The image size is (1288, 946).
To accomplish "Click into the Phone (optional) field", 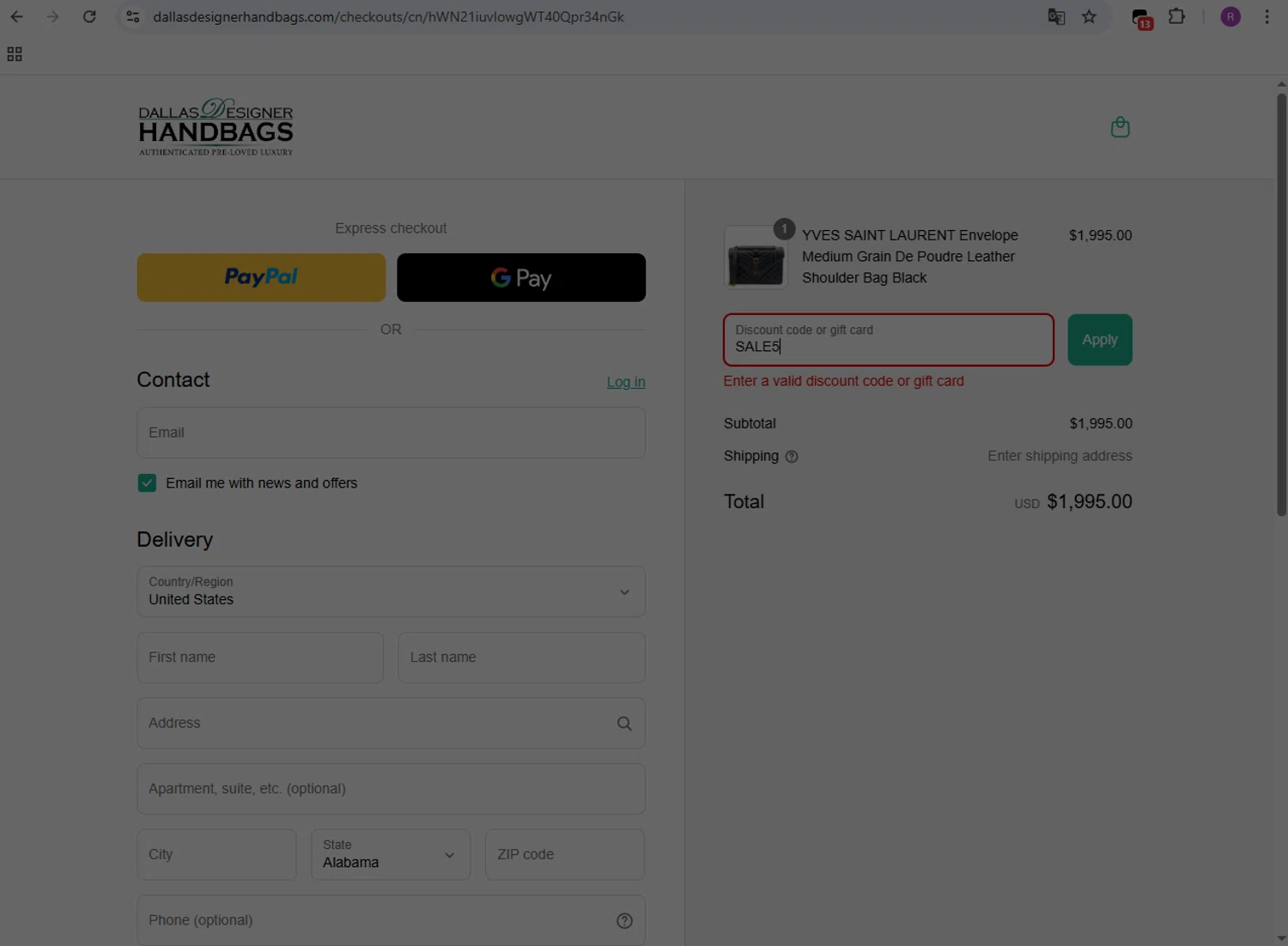I will pyautogui.click(x=391, y=920).
